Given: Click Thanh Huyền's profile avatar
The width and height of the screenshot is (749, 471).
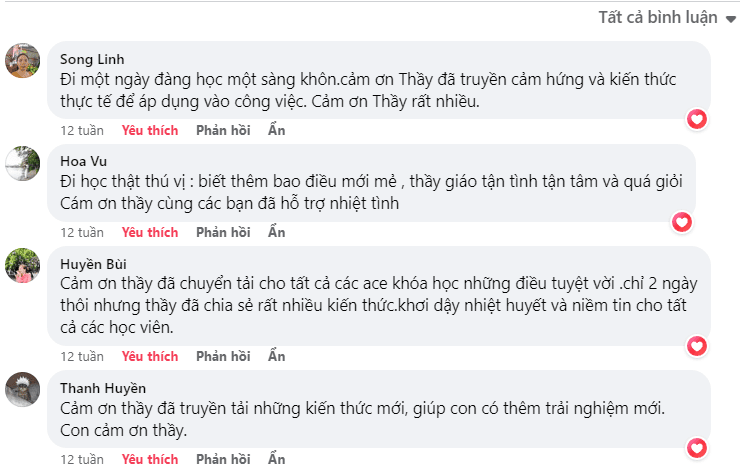Looking at the screenshot, I should pos(23,389).
